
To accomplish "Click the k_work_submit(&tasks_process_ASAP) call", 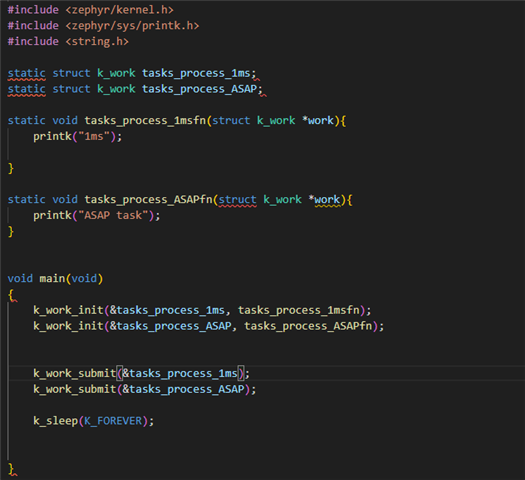I will pos(144,389).
